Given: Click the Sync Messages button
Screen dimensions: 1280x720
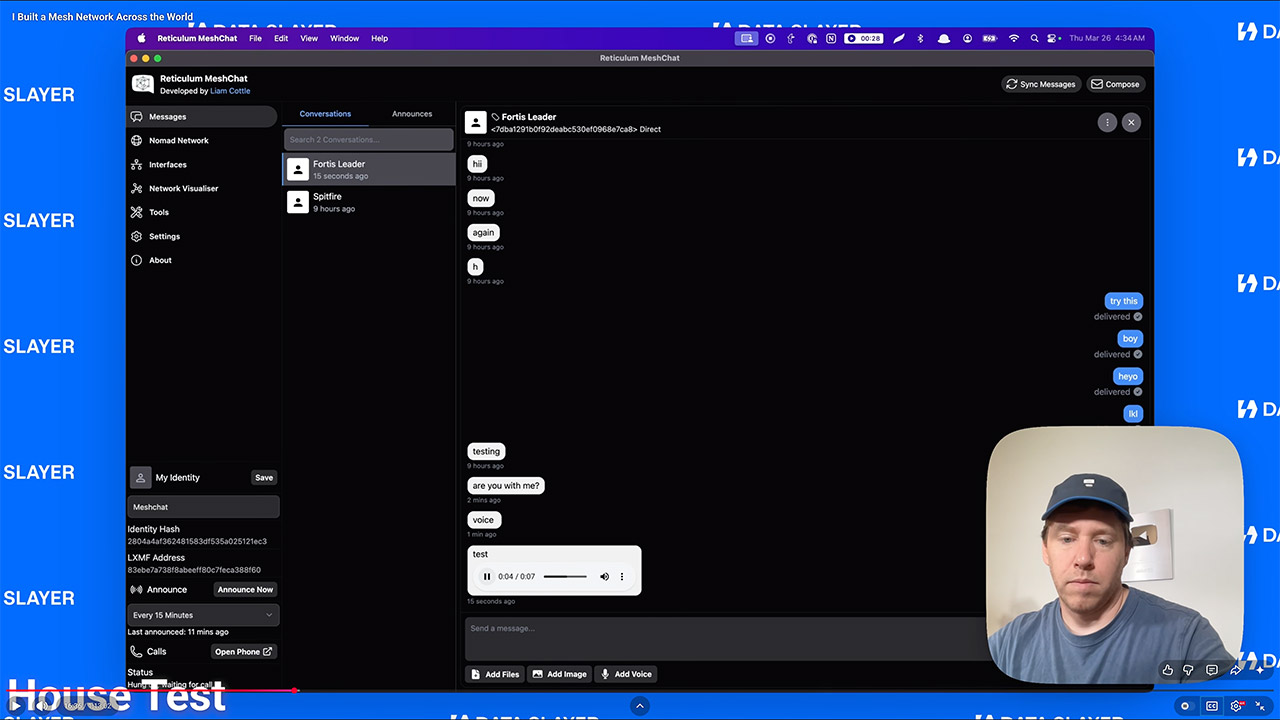Looking at the screenshot, I should point(1041,84).
